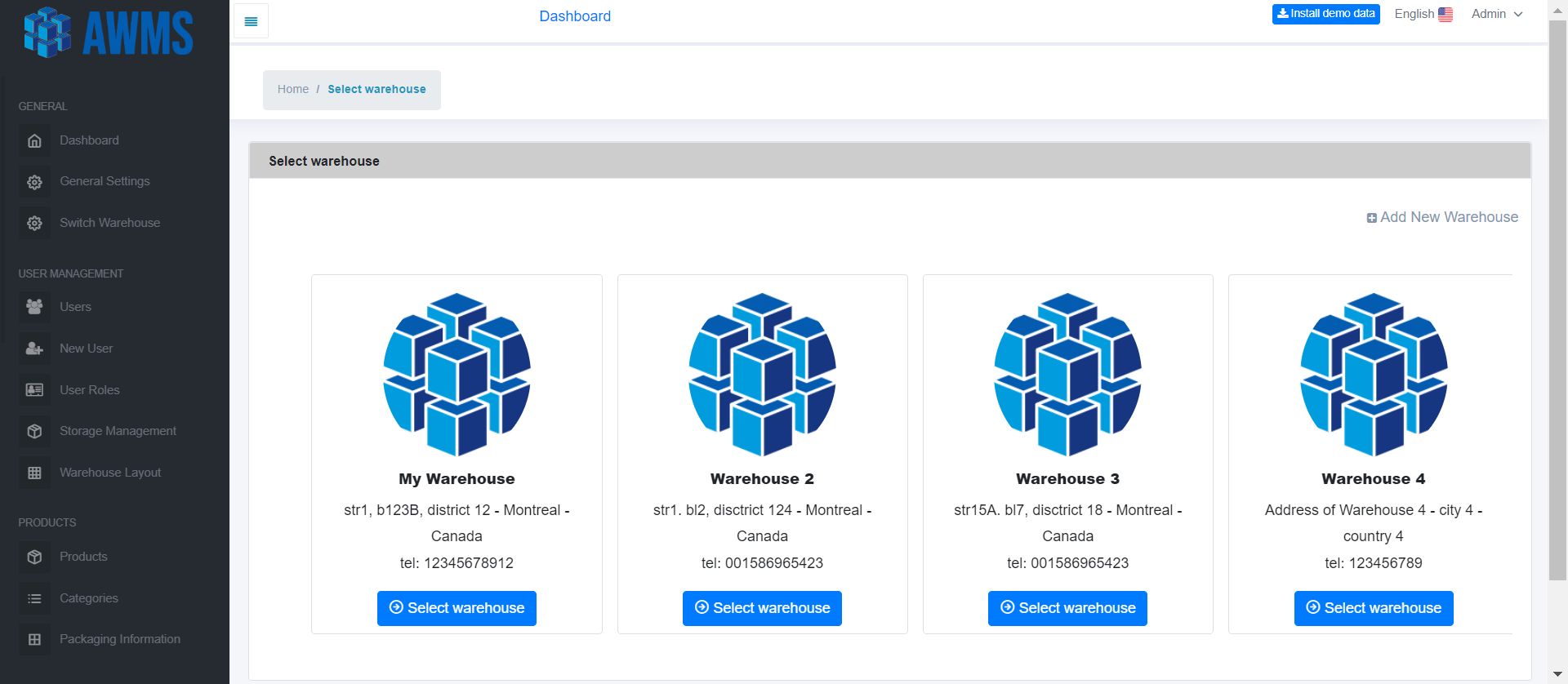Open General Settings in sidebar

[105, 181]
